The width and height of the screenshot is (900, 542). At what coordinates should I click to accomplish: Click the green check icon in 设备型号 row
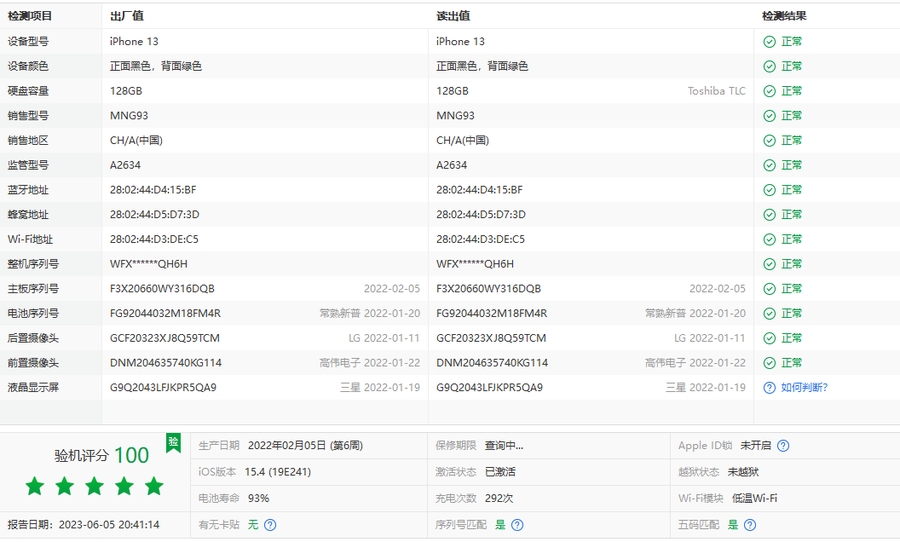pyautogui.click(x=769, y=42)
